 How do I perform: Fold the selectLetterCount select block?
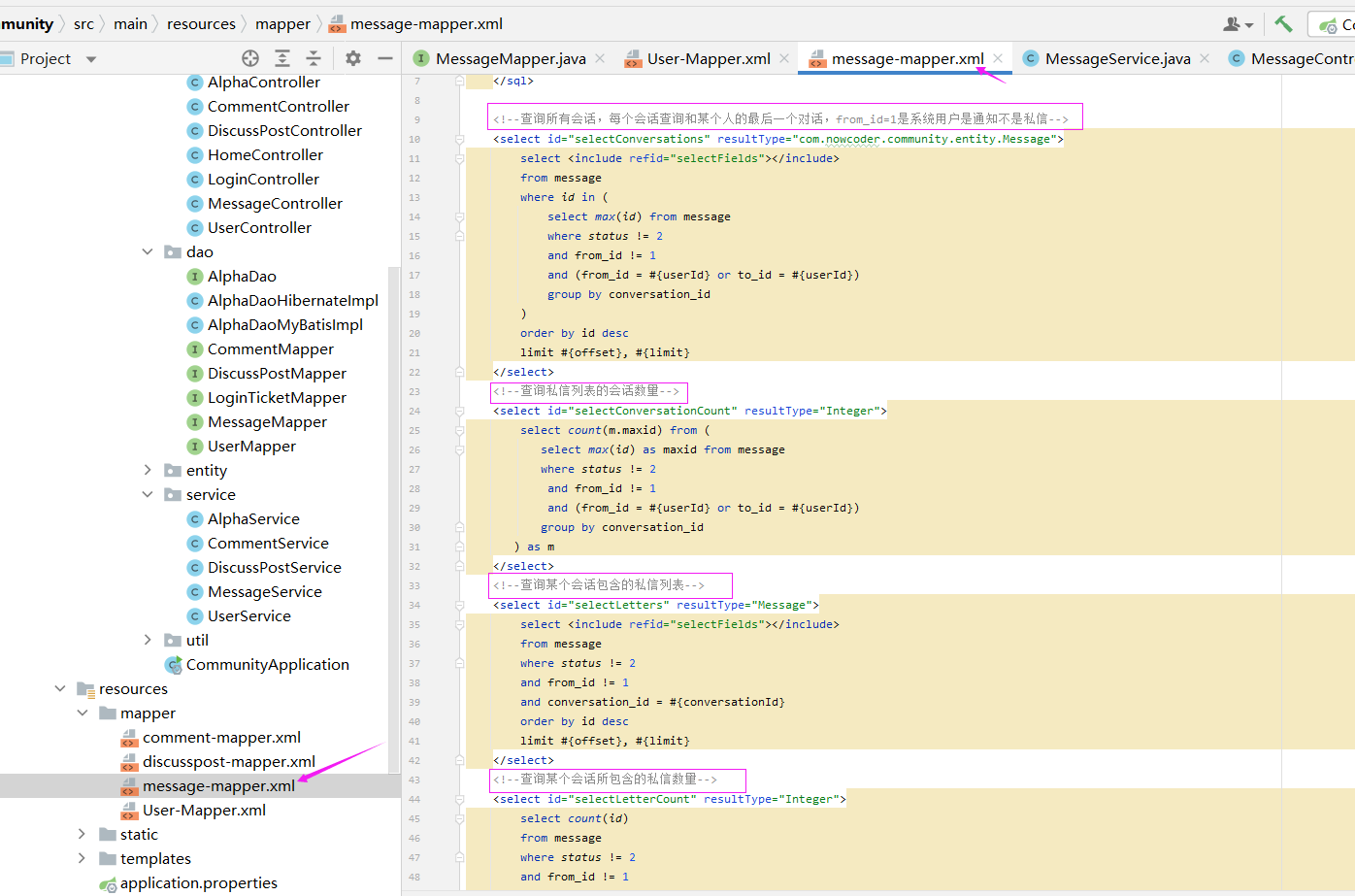pos(459,799)
